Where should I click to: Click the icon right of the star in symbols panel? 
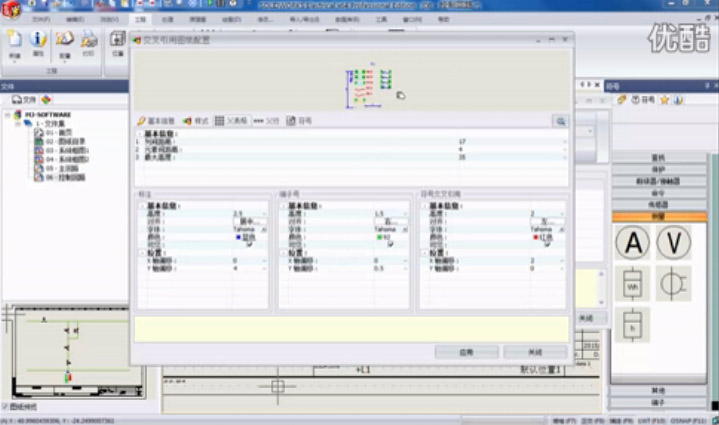678,100
